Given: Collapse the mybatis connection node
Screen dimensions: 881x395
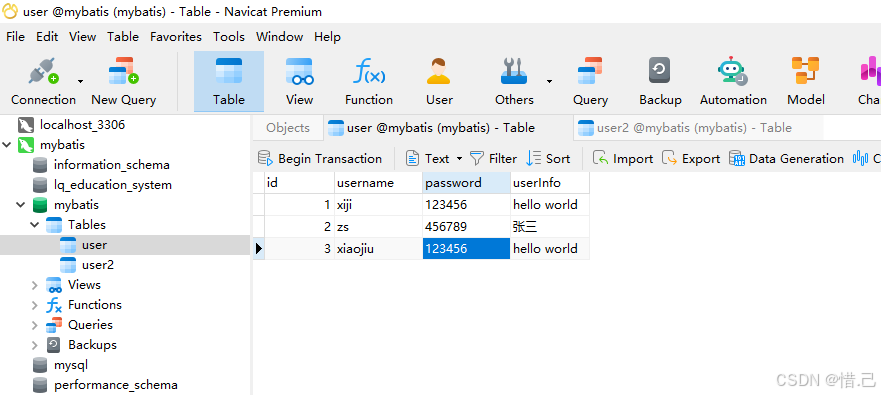Looking at the screenshot, I should (x=7, y=145).
